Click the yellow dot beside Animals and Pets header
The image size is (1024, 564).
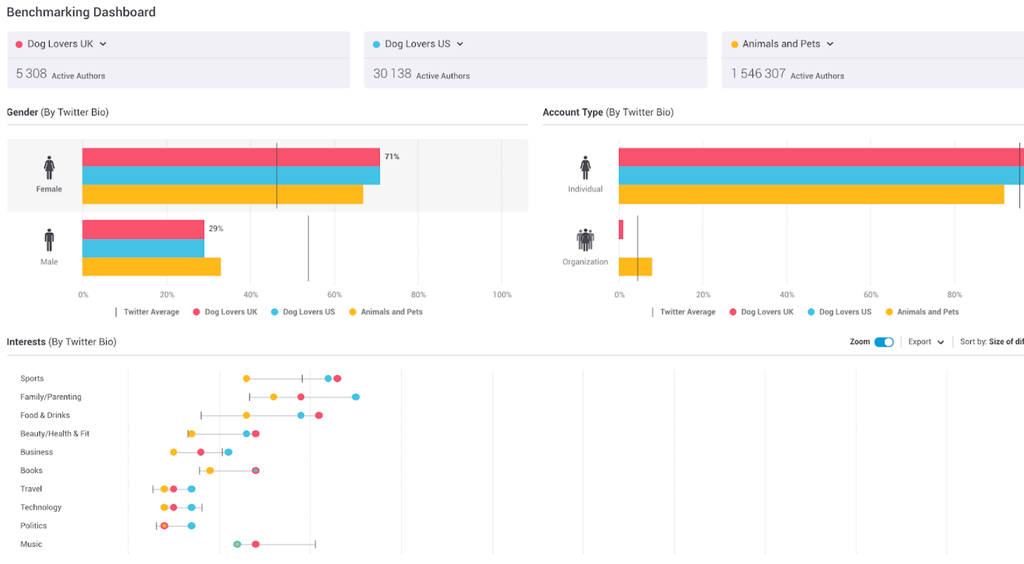tap(734, 45)
